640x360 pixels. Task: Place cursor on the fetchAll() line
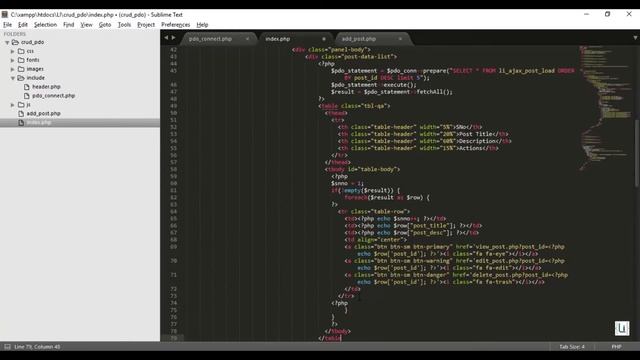pyautogui.click(x=392, y=92)
